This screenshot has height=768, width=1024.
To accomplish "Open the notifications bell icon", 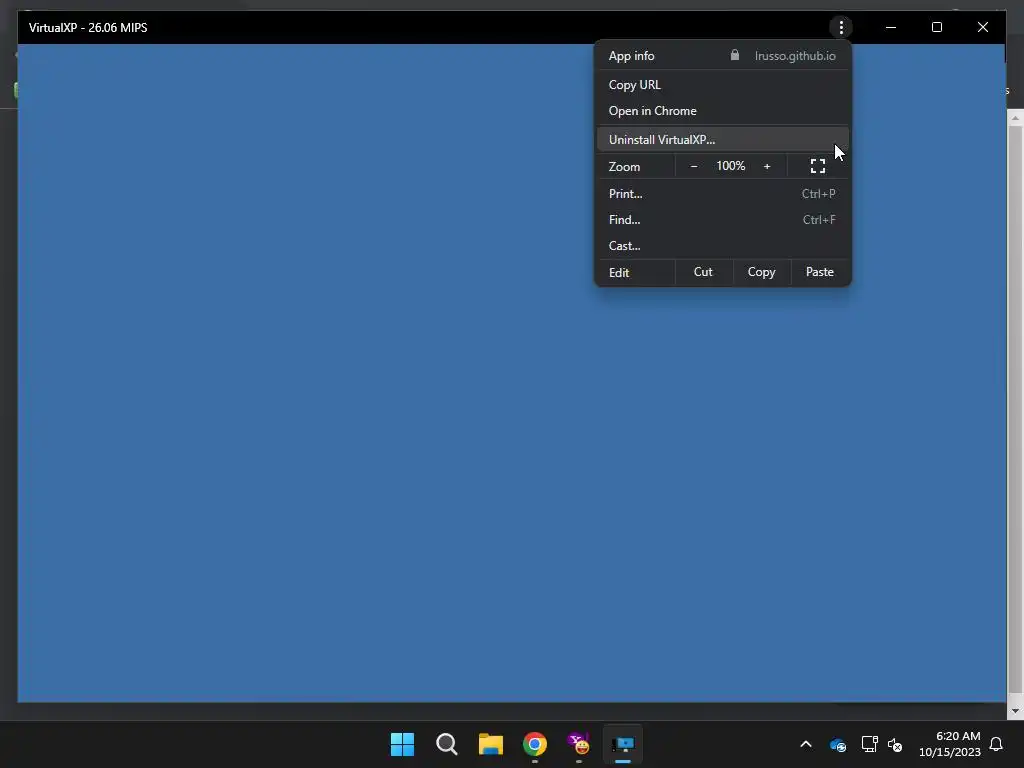I will point(996,744).
